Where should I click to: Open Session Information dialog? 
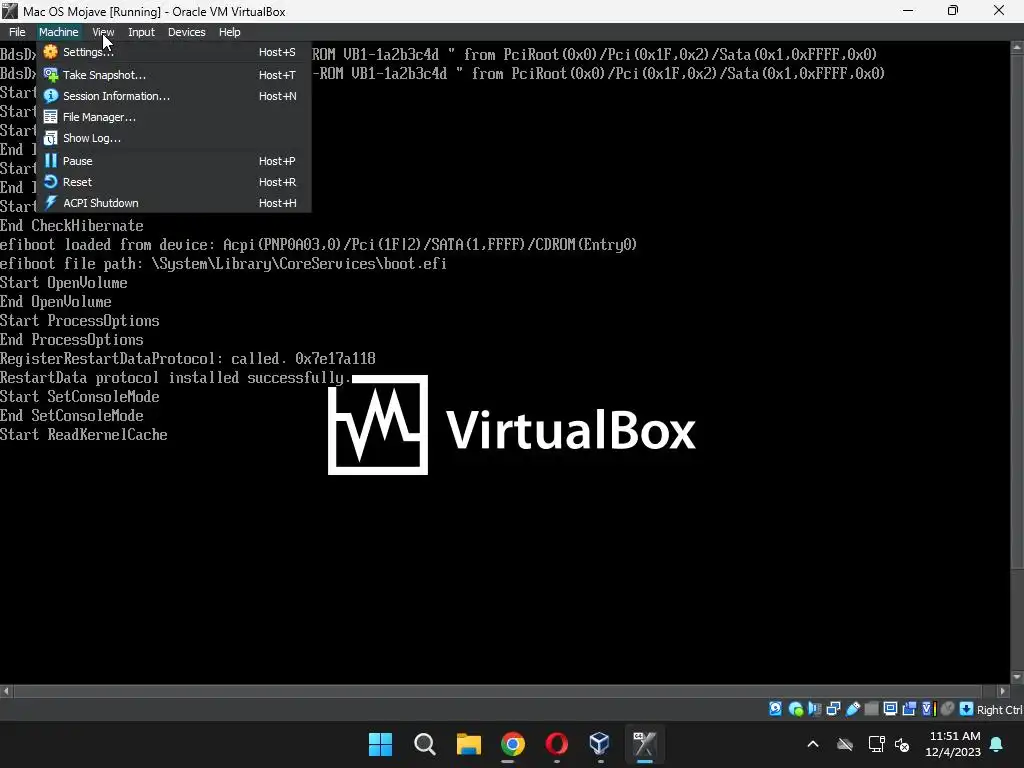tap(173, 96)
